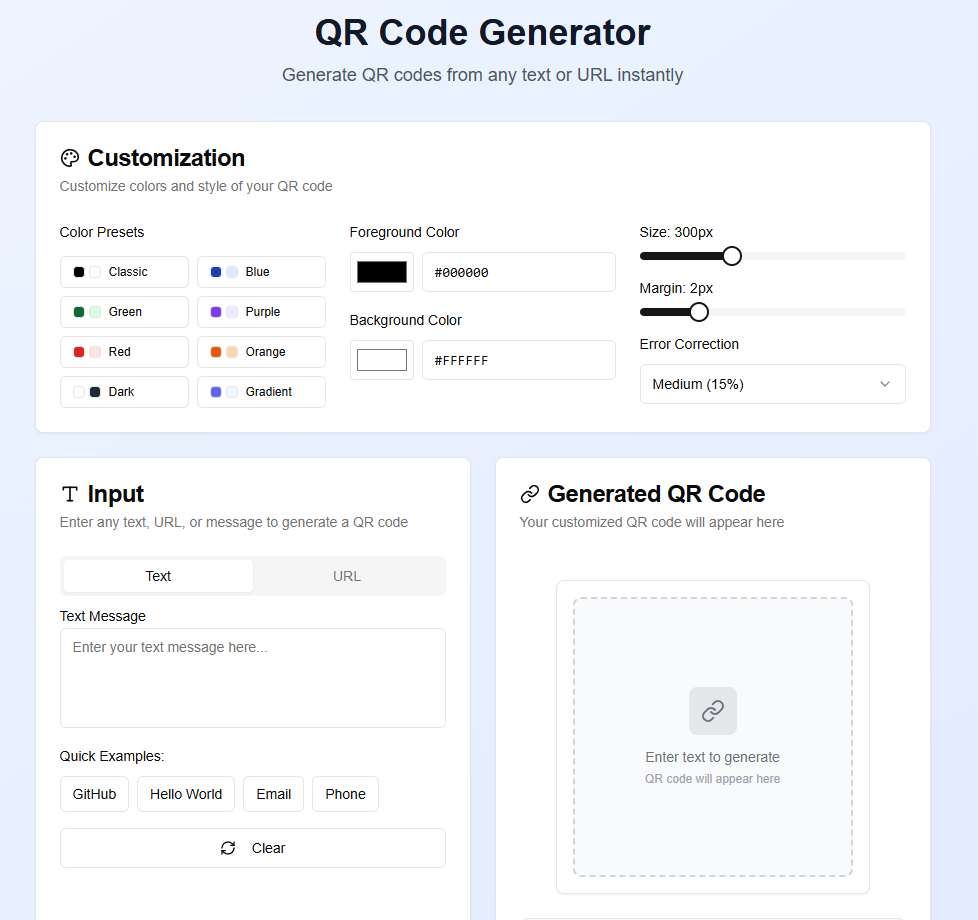This screenshot has height=920, width=978.
Task: Click the refresh icon on Clear button
Action: (x=228, y=848)
